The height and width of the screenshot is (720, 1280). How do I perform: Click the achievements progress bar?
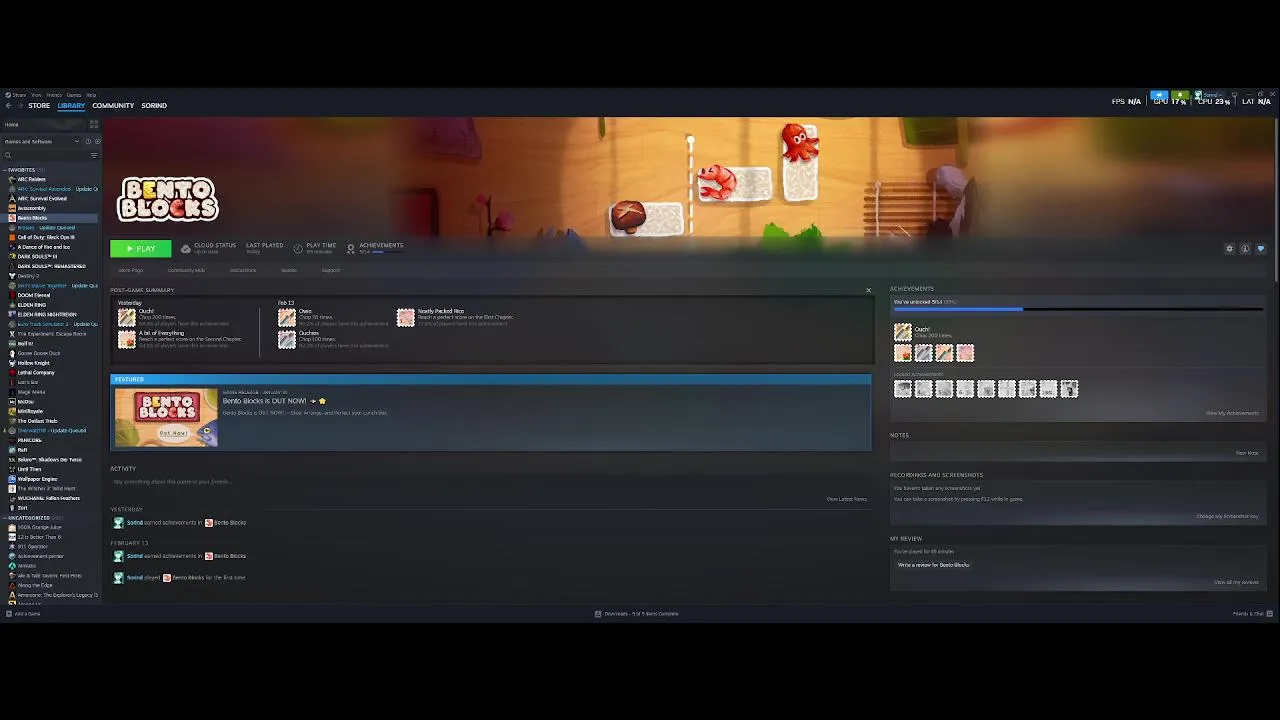pos(1078,309)
